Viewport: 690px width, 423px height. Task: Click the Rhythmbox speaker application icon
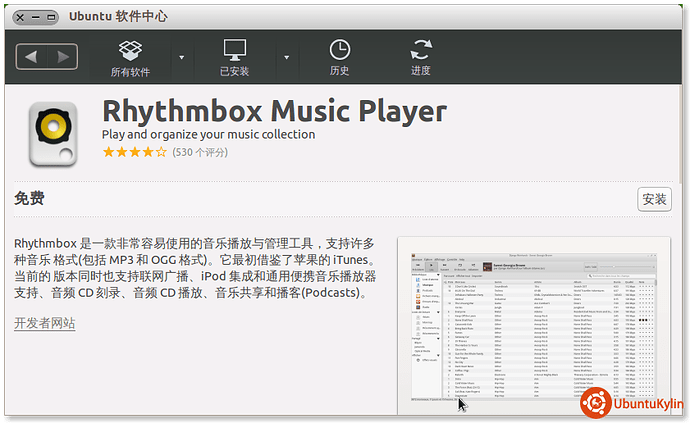[x=53, y=134]
